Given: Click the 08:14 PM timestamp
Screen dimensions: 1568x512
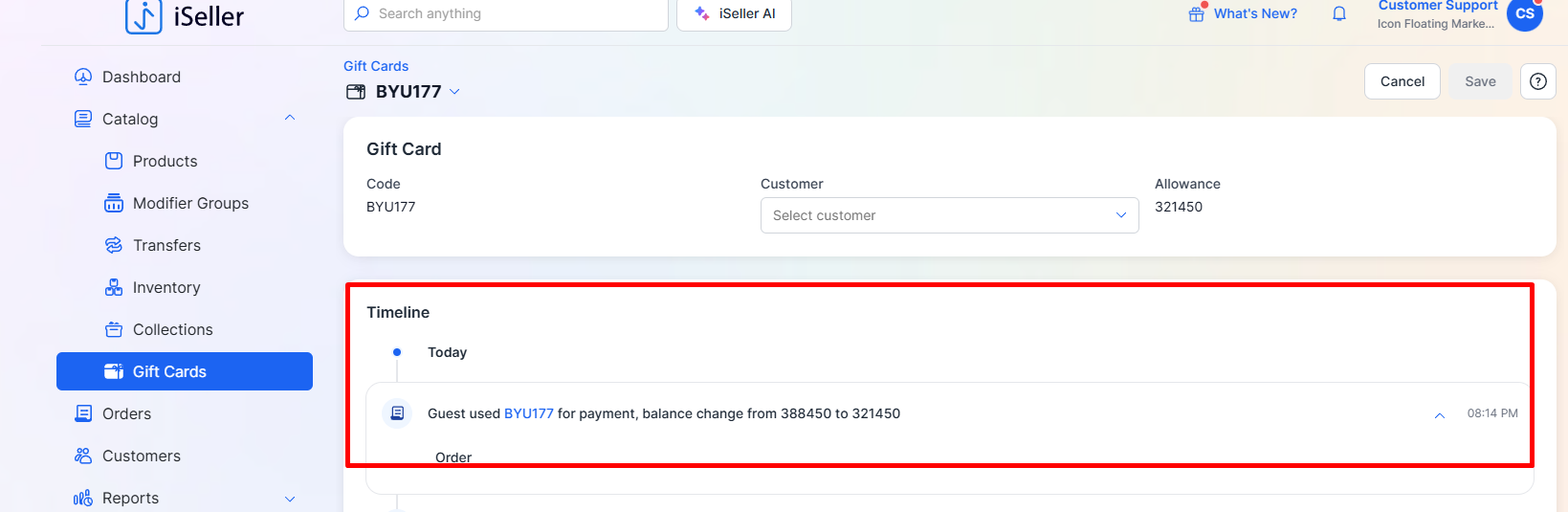Looking at the screenshot, I should pyautogui.click(x=1492, y=413).
